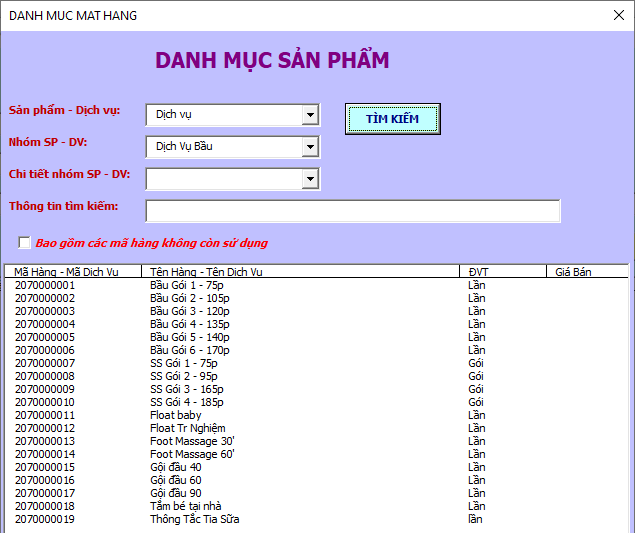The width and height of the screenshot is (635, 533).
Task: Select row 'Bầu Gói 6 - 170p'
Action: pos(316,350)
